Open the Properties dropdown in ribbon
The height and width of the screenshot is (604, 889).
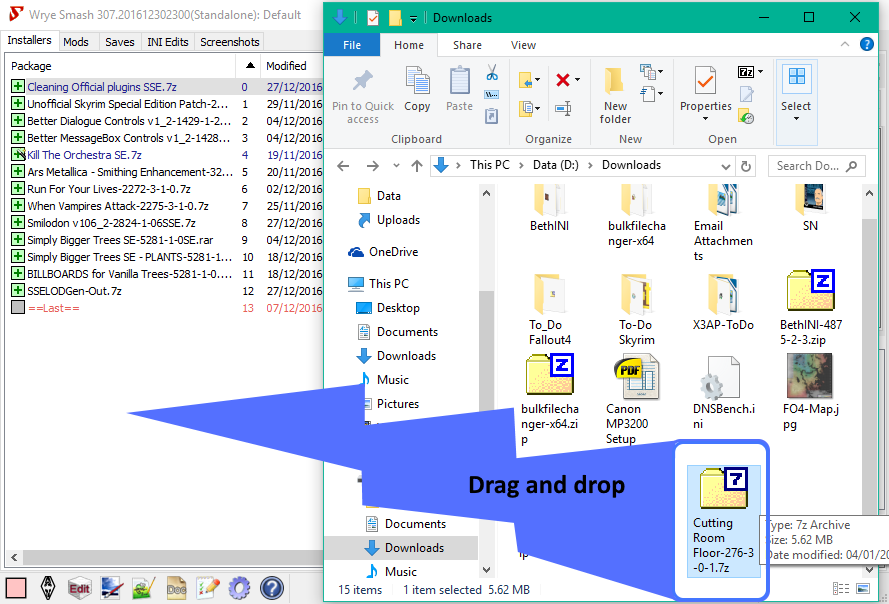(706, 118)
